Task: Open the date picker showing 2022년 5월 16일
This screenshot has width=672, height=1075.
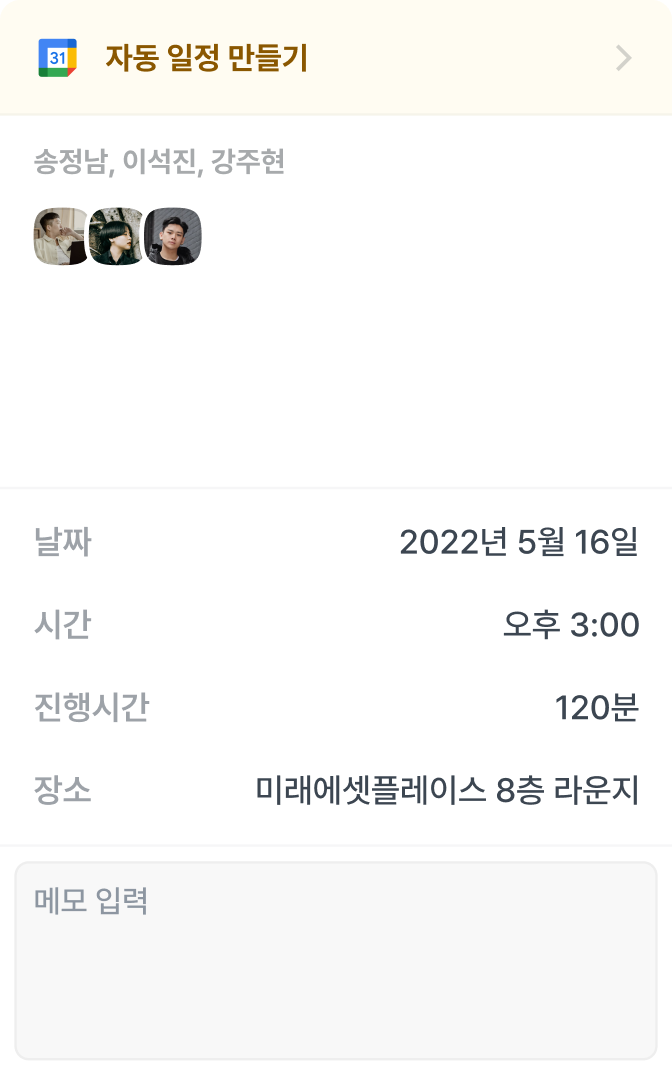Action: coord(518,543)
